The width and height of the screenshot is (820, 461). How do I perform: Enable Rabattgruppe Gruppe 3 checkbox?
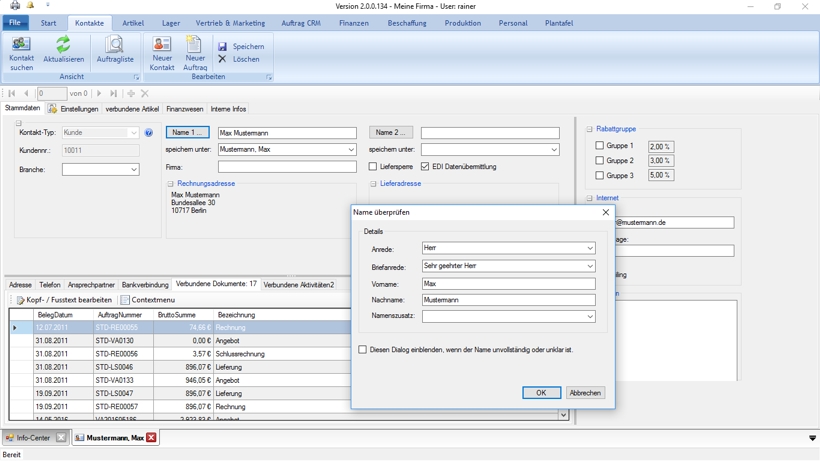point(600,175)
